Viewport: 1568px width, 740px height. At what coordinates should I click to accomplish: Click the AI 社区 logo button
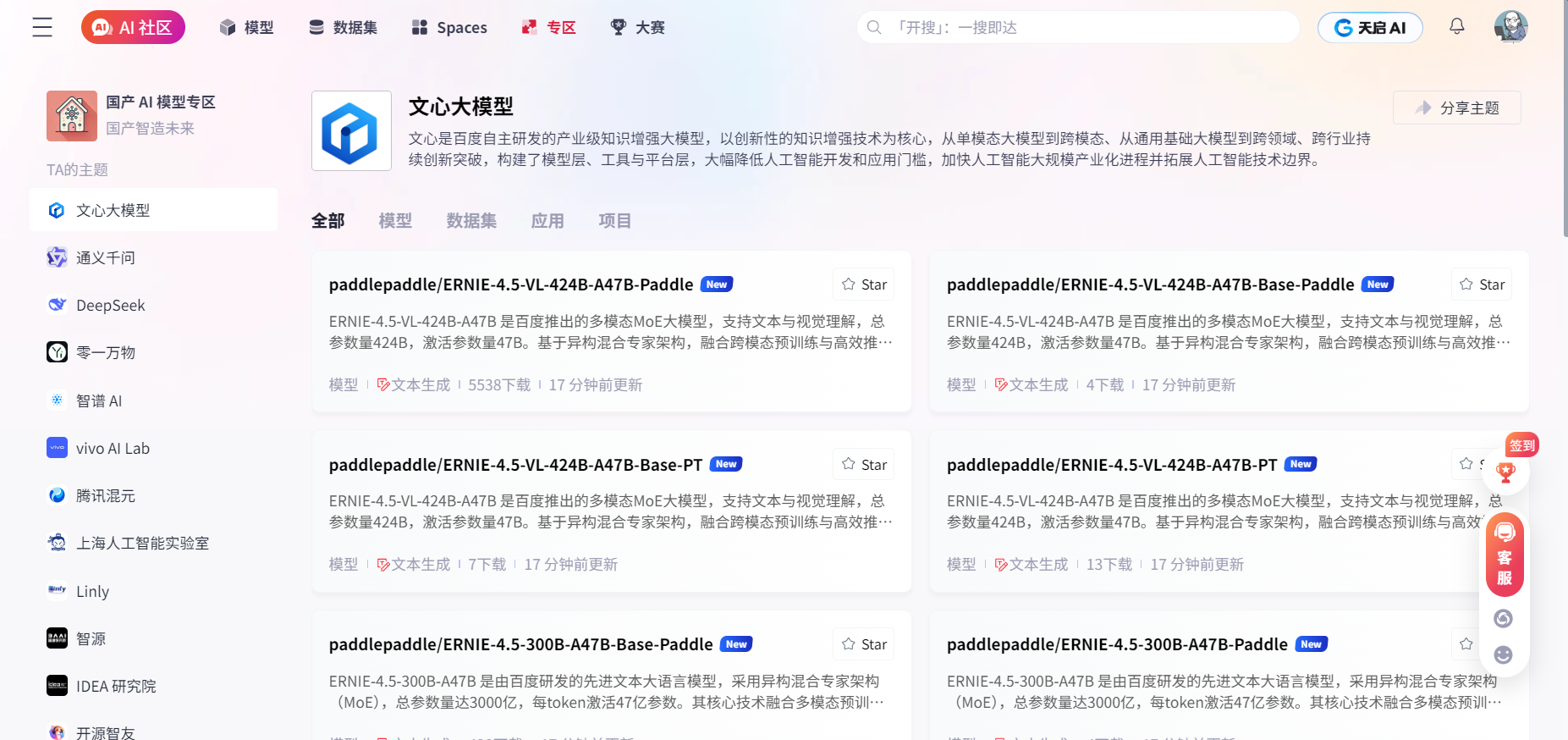pos(133,27)
